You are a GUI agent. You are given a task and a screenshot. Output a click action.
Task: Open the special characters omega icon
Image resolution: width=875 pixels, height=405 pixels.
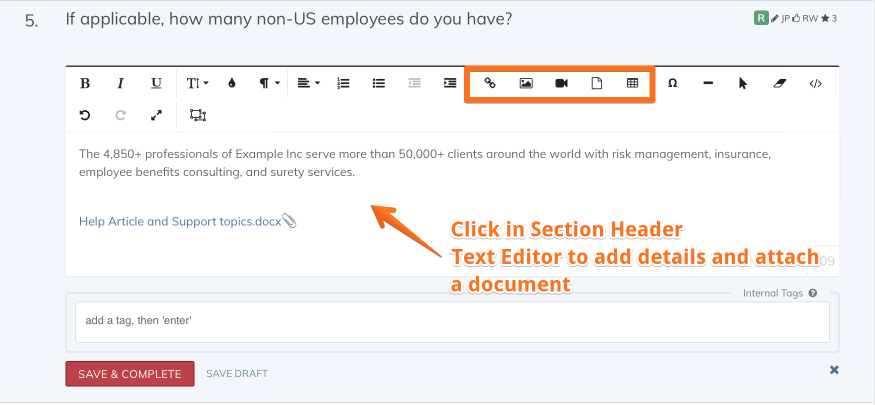coord(672,84)
